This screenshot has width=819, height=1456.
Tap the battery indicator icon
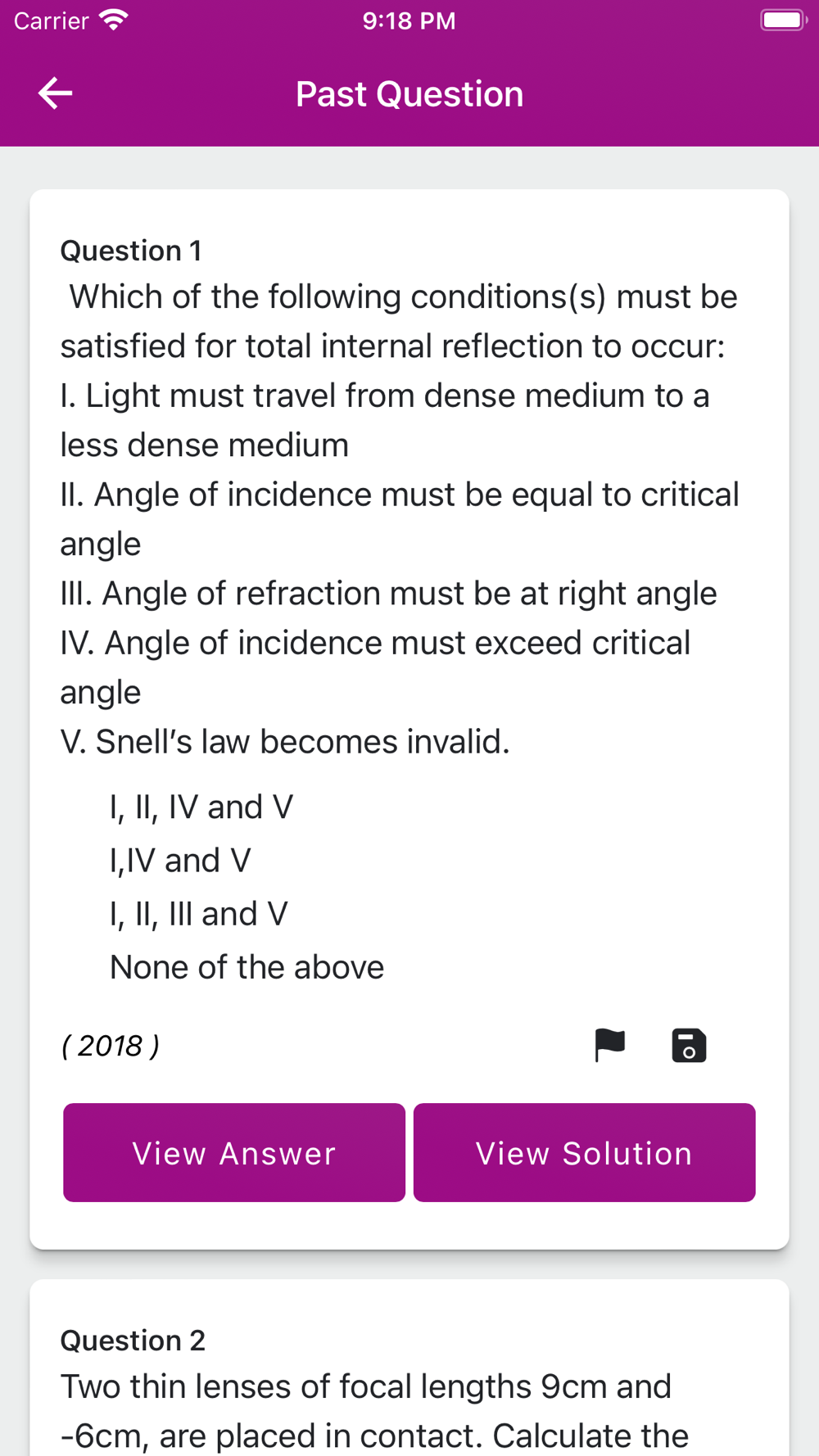click(x=784, y=20)
